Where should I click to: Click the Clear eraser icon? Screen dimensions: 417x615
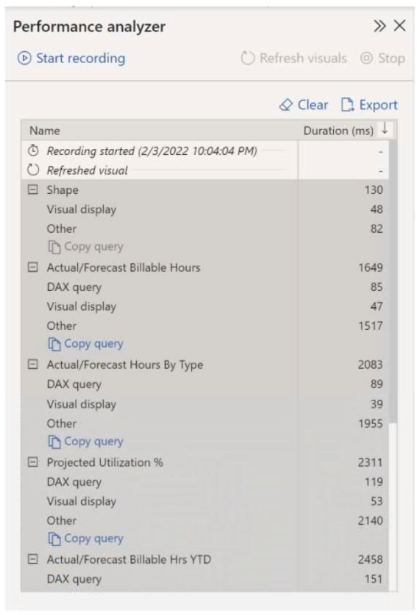[286, 105]
